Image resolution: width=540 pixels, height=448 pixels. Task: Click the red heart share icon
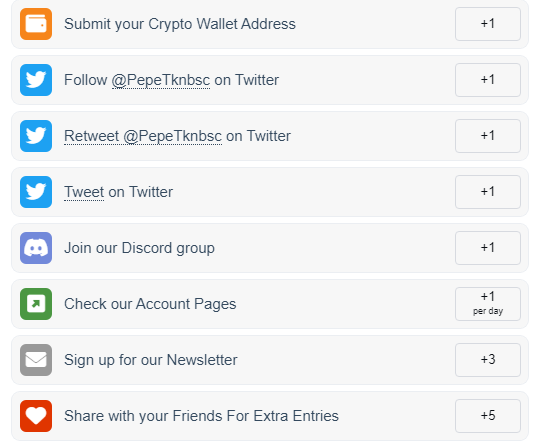tap(36, 416)
